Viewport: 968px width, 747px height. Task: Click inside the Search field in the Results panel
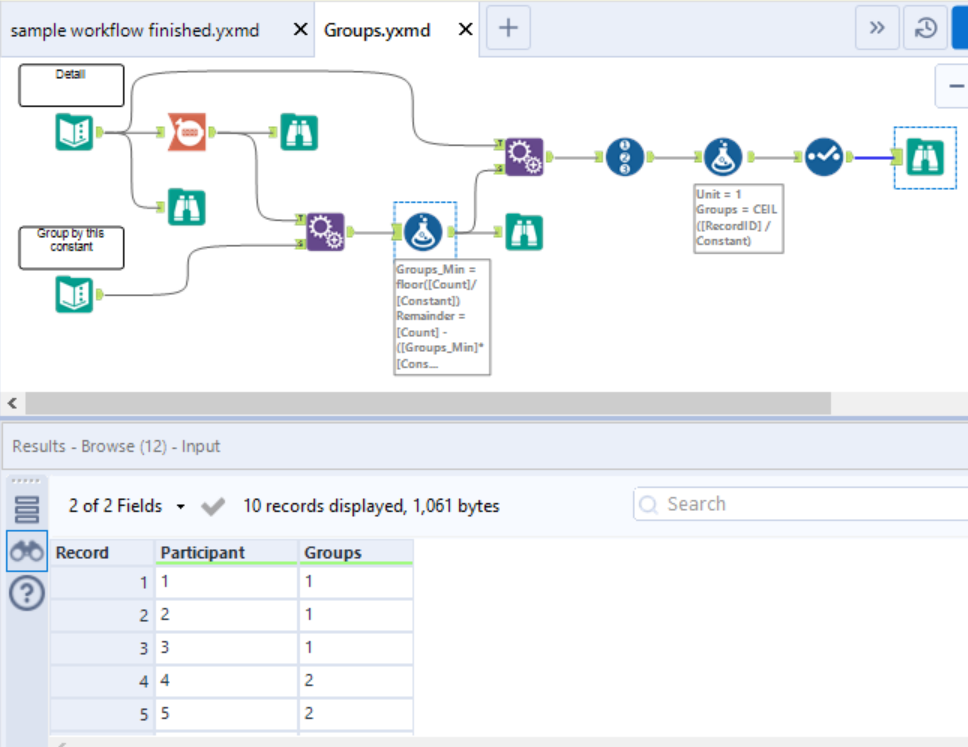[780, 503]
